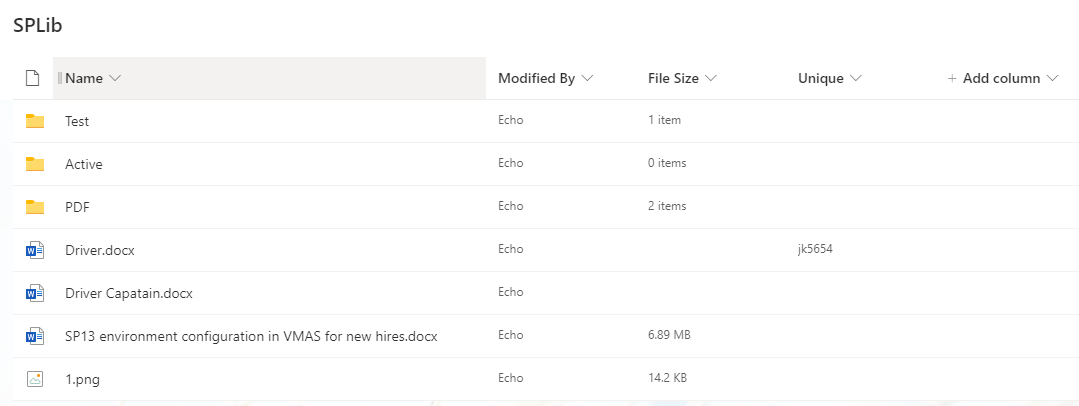Viewport: 1079px width, 406px height.
Task: Click the Word icon beside Driver.docx
Action: click(35, 250)
